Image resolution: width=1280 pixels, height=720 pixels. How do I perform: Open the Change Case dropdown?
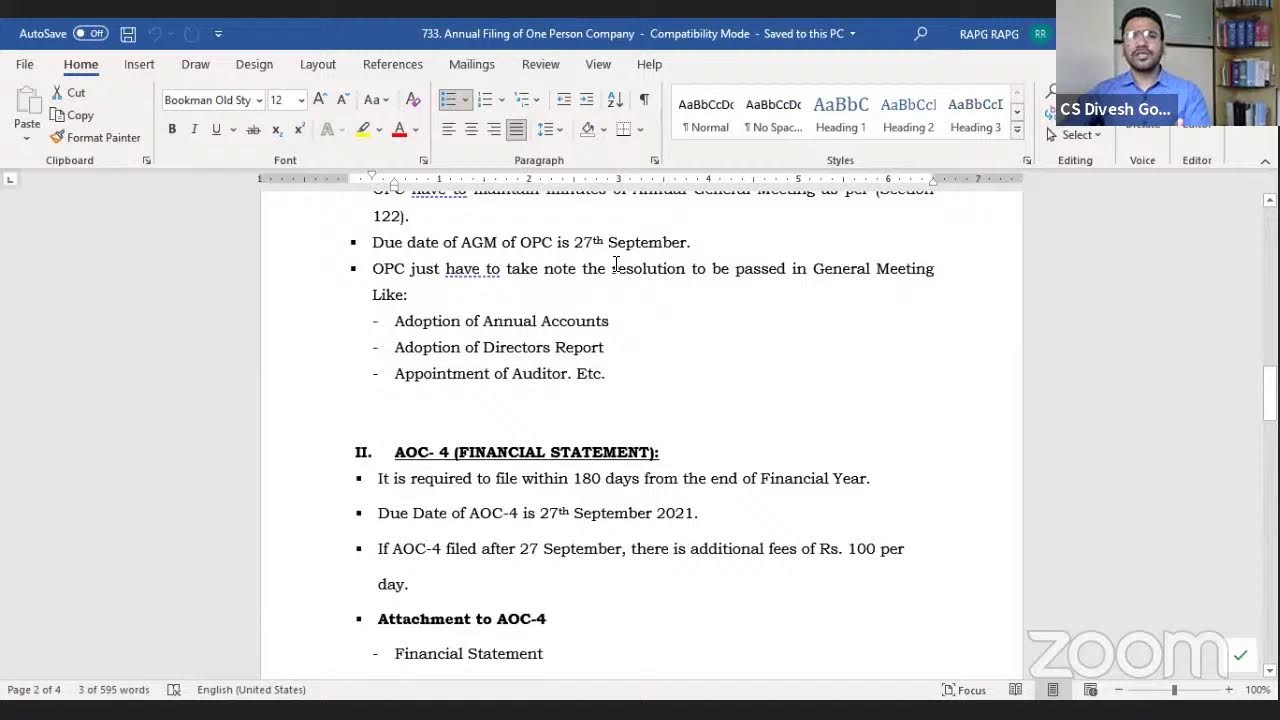[376, 99]
